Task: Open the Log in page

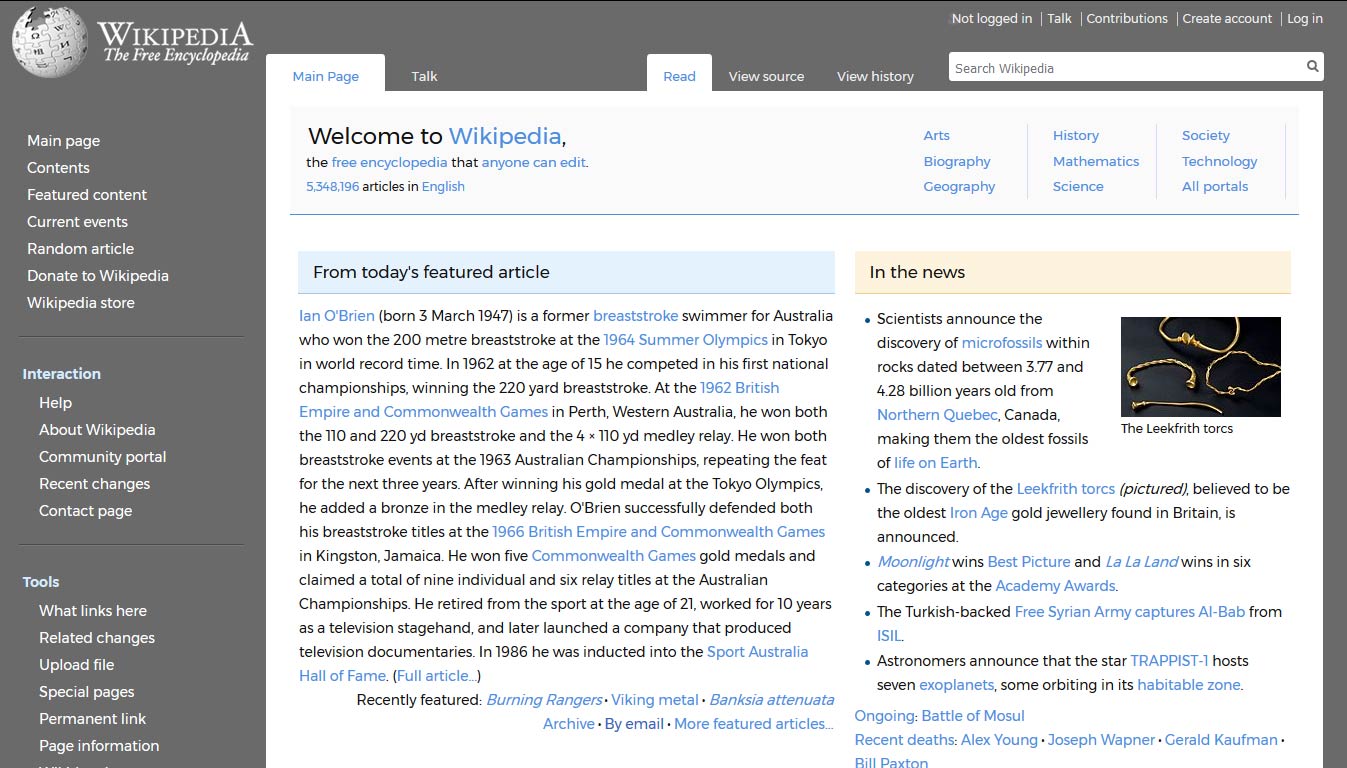Action: click(1304, 18)
